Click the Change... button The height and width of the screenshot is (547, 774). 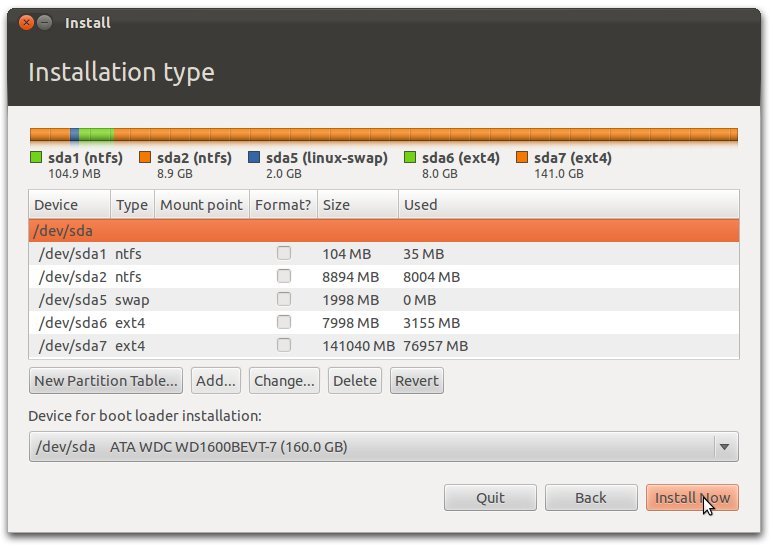(x=284, y=381)
